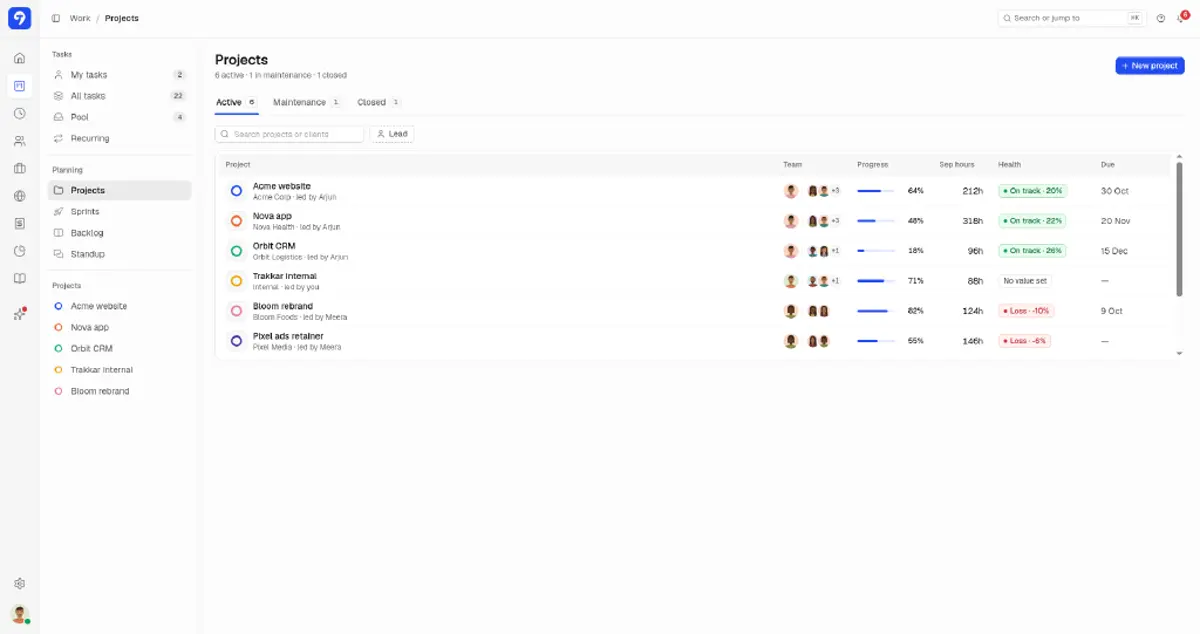The height and width of the screenshot is (634, 1200).
Task: Click the Work breadcrumb link
Action: point(80,18)
